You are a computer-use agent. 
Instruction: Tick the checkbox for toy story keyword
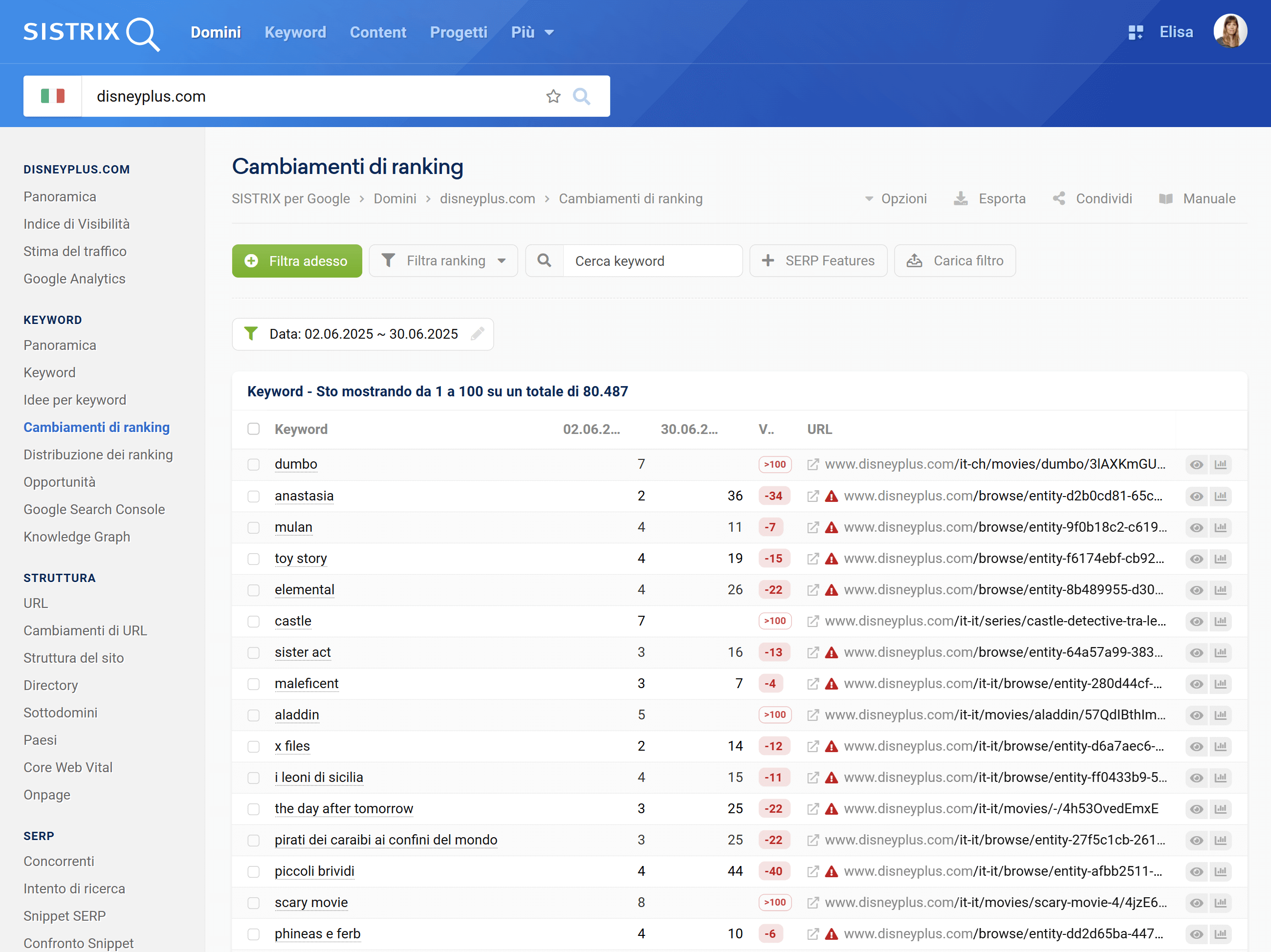tap(253, 559)
